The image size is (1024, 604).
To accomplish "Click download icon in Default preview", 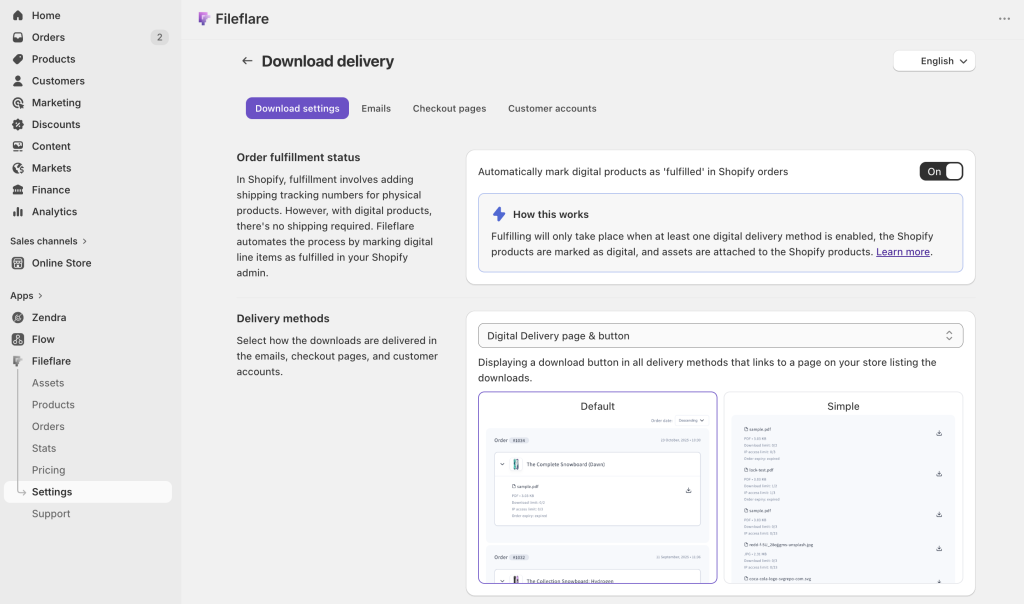I will (x=688, y=490).
